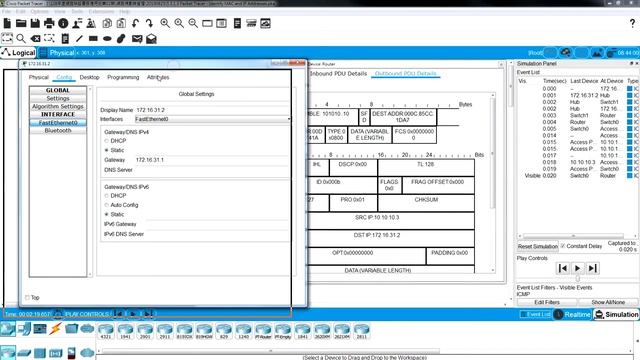The height and width of the screenshot is (360, 640).
Task: Click the Redo arrow in the toolbar
Action: coord(149,23)
